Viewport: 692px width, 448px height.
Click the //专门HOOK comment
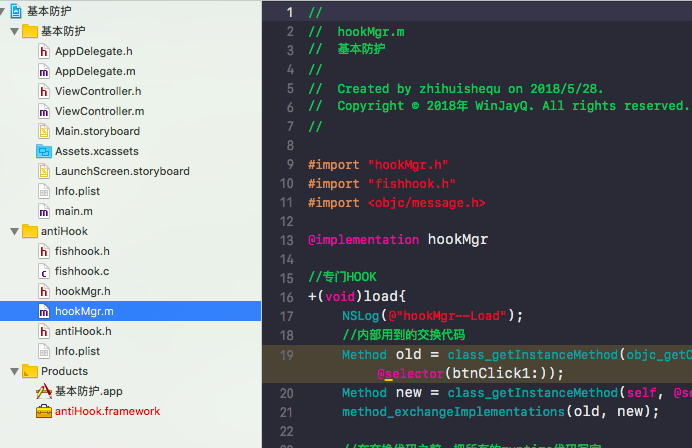coord(342,277)
